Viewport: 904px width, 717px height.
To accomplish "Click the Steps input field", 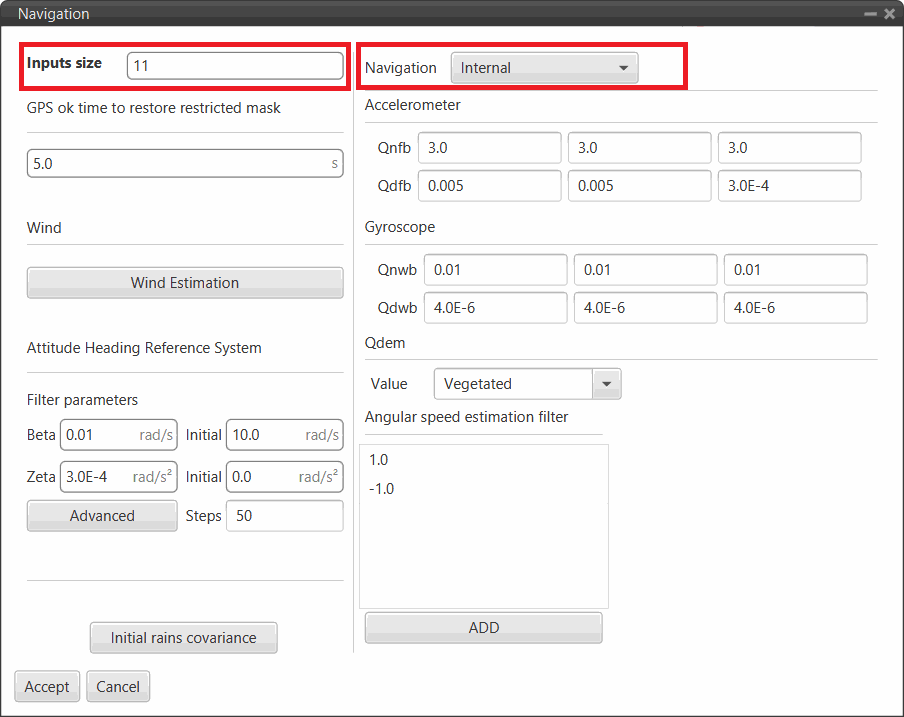I will tap(285, 516).
